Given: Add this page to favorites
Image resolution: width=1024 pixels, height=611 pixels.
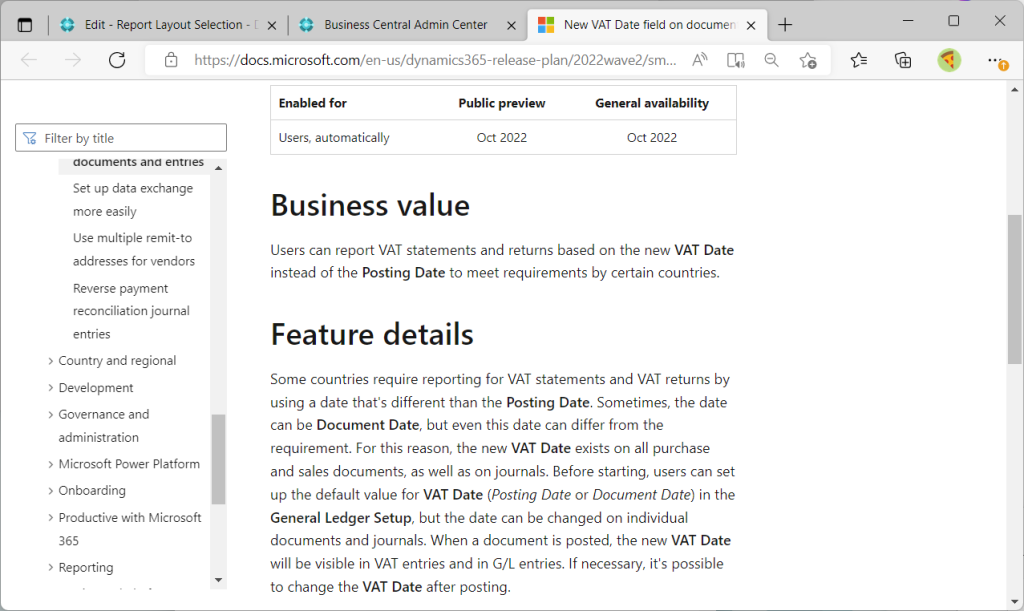Looking at the screenshot, I should pos(808,61).
